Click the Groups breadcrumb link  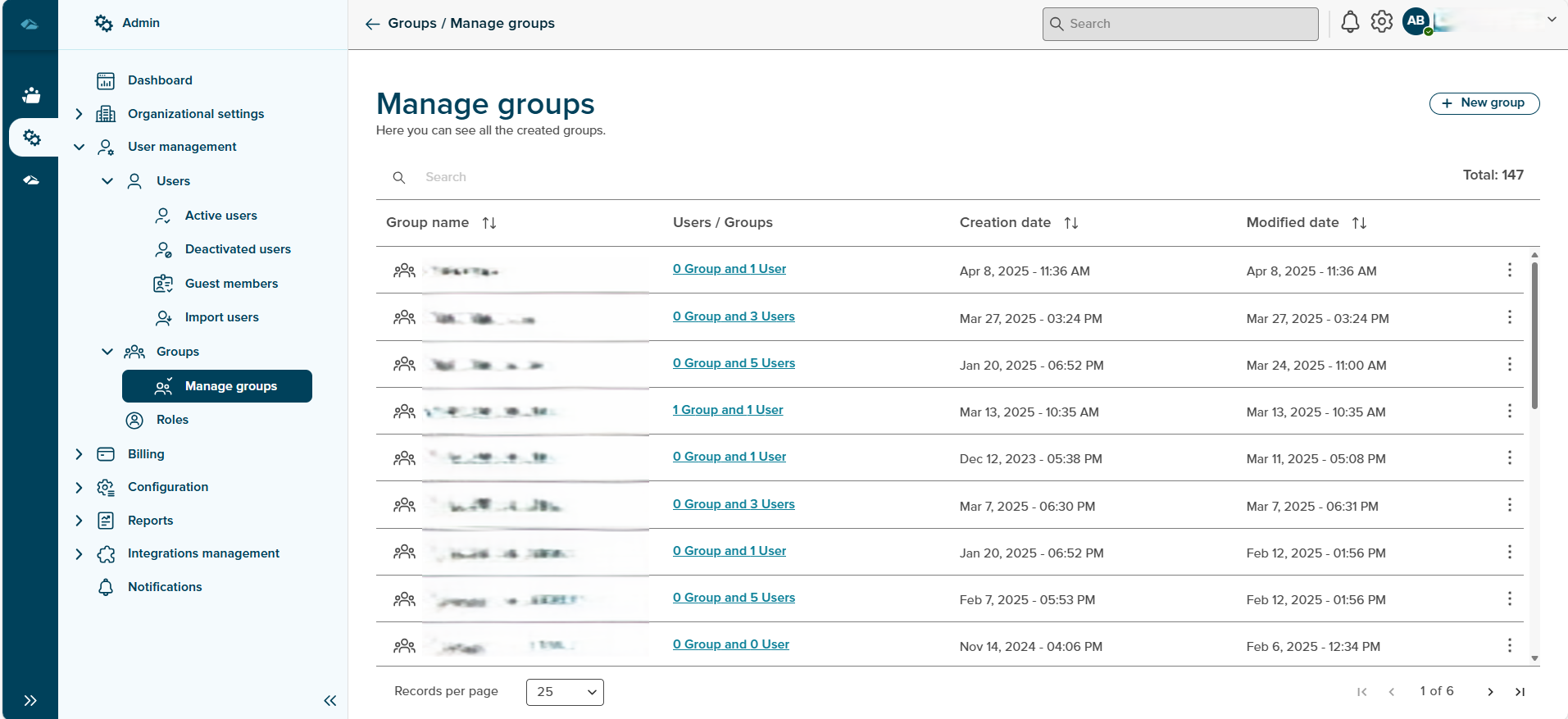(412, 23)
